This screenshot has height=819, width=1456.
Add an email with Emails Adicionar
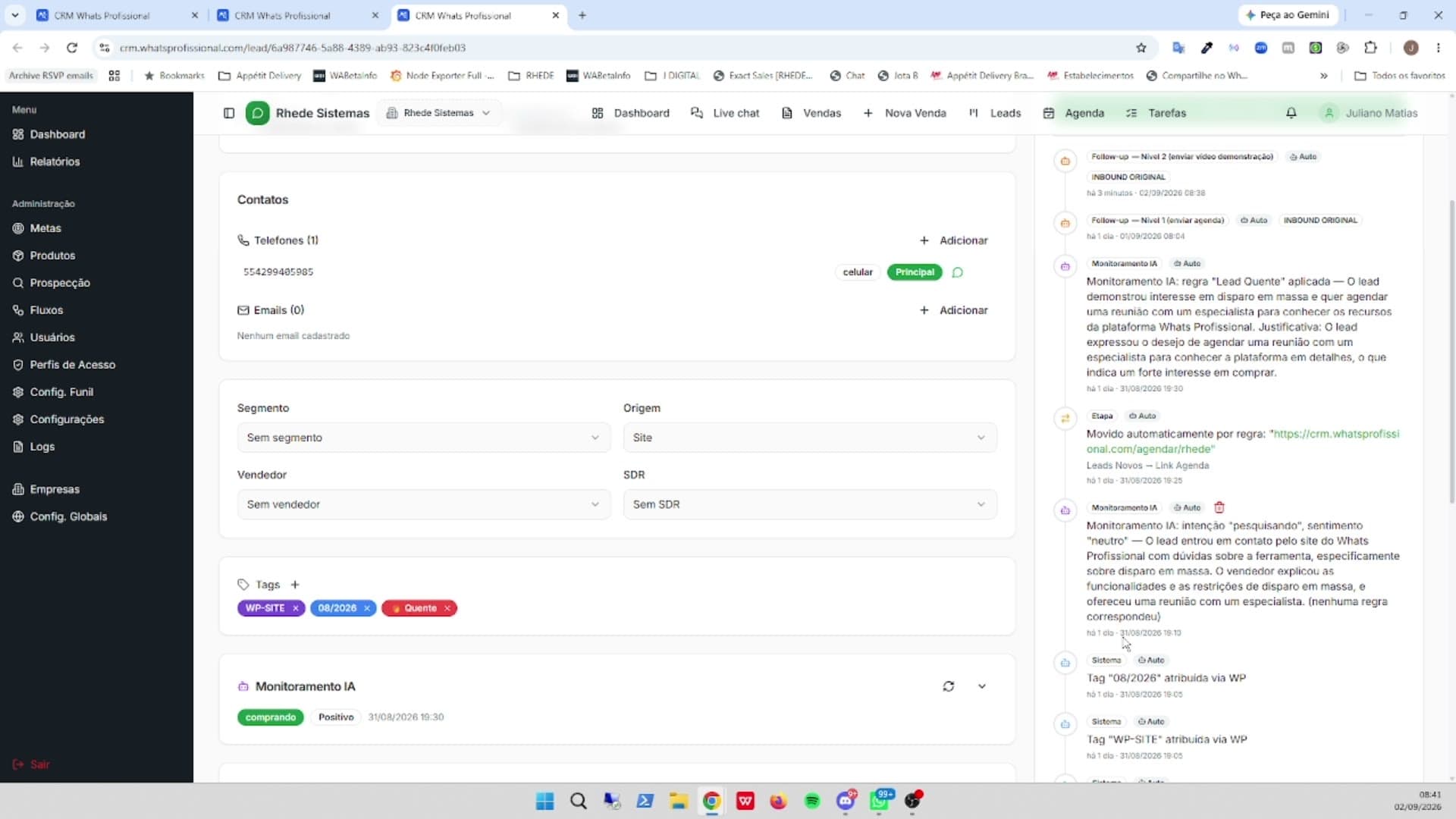[x=953, y=310]
